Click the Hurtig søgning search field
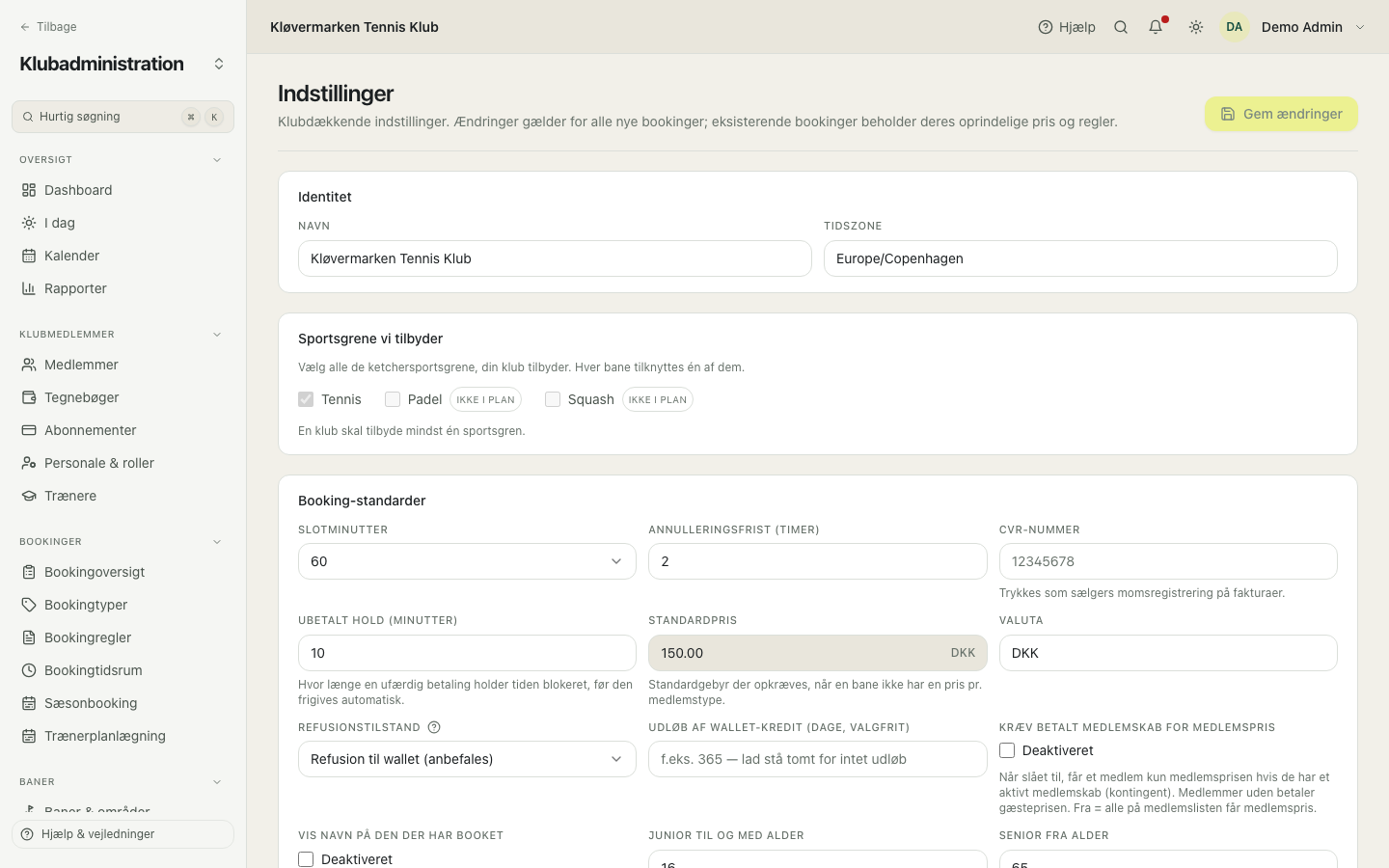Viewport: 1389px width, 868px height. (123, 117)
